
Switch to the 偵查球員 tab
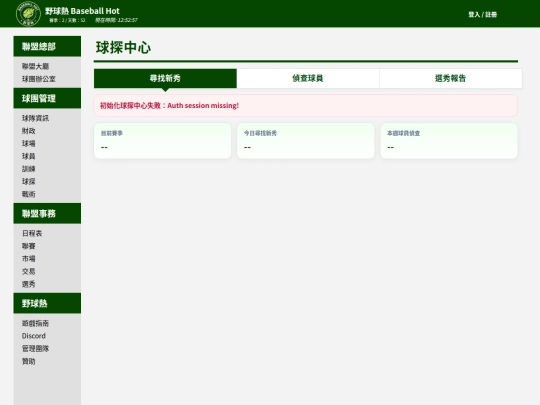[308, 78]
